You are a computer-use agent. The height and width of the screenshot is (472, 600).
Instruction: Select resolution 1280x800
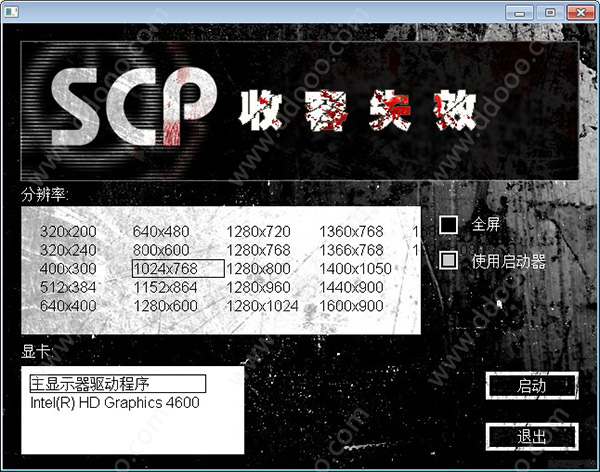pos(258,269)
